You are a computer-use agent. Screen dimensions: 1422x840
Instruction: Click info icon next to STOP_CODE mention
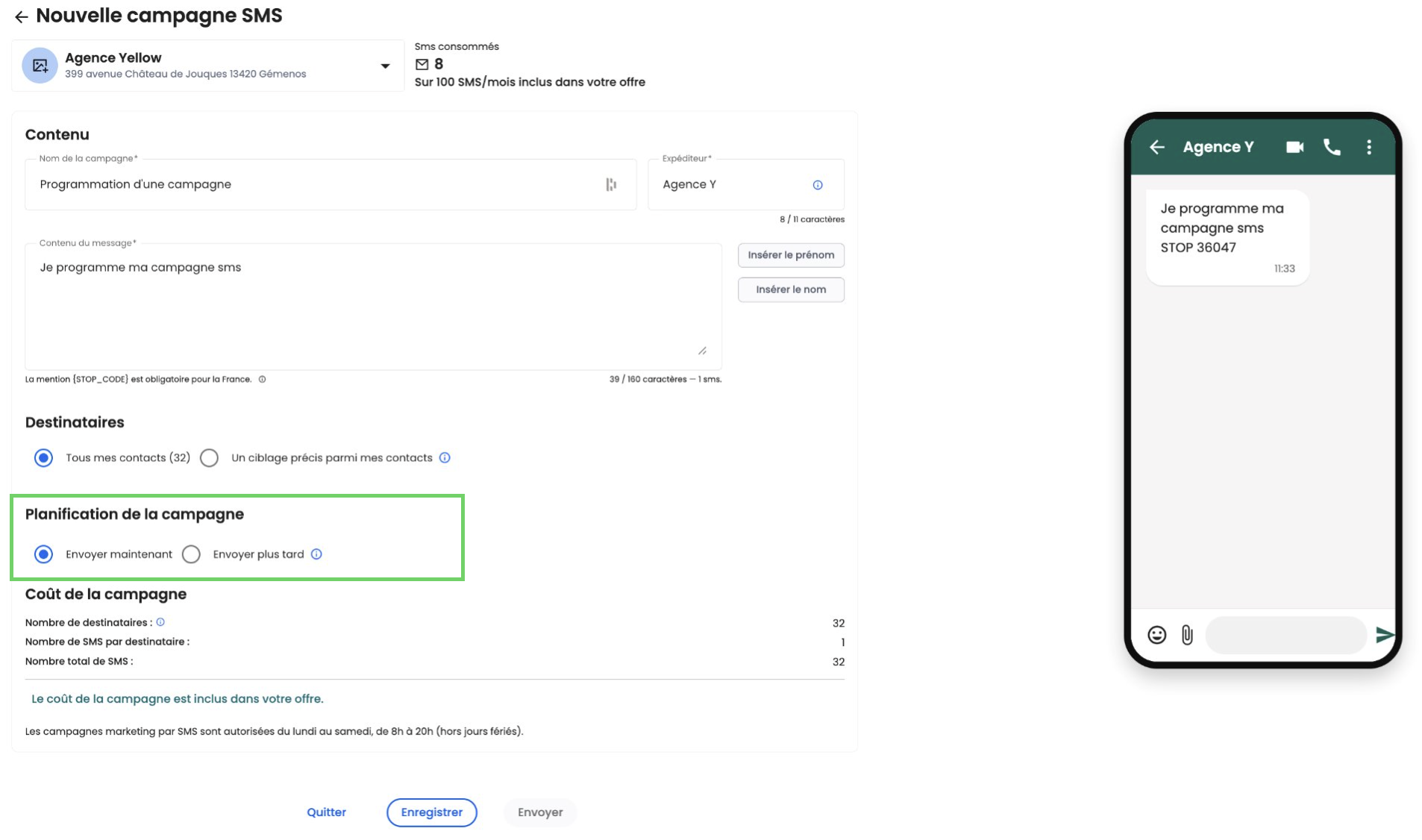(x=262, y=380)
